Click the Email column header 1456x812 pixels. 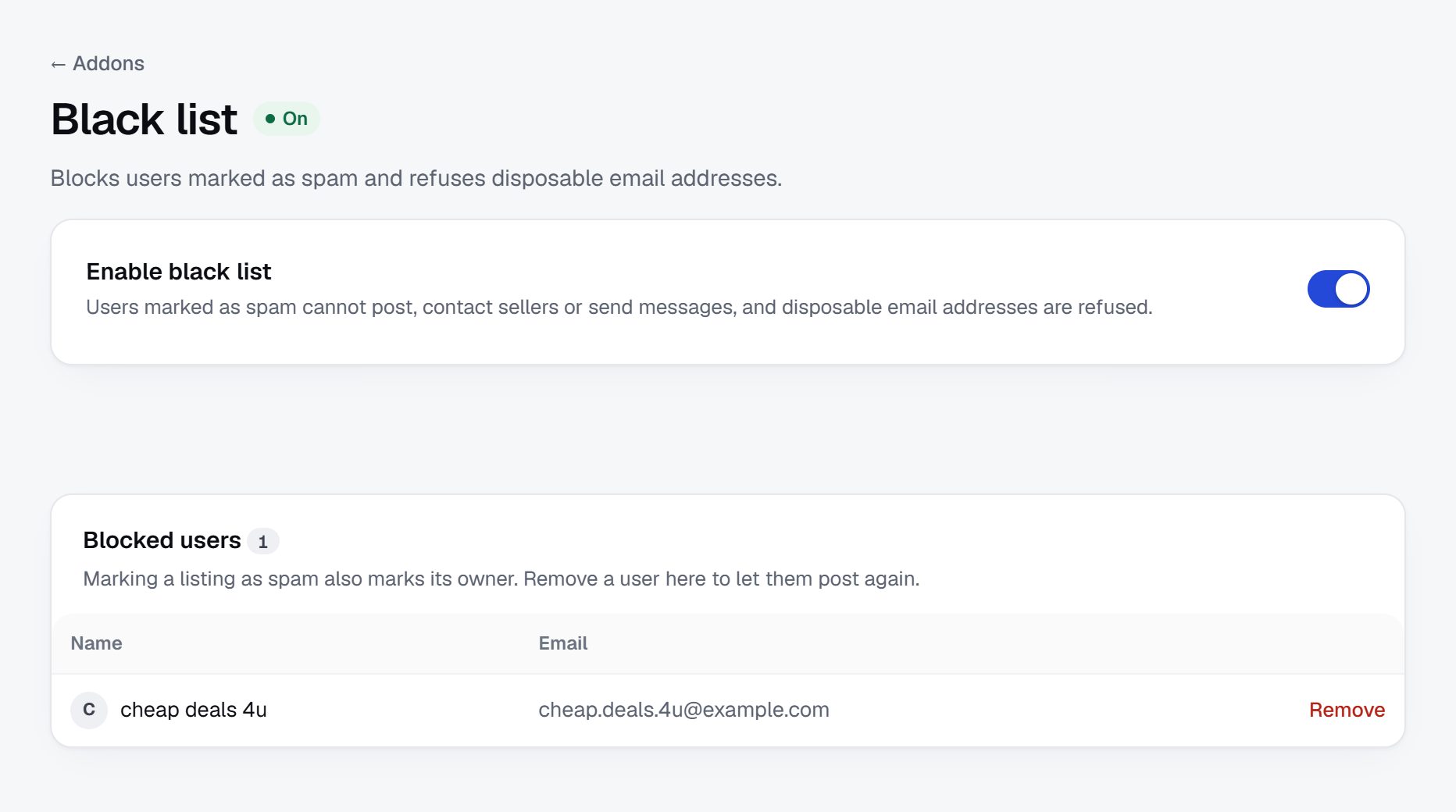[x=562, y=643]
